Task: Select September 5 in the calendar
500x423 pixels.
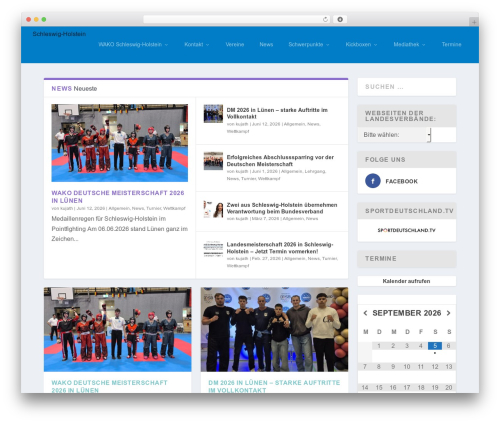Action: tap(435, 346)
